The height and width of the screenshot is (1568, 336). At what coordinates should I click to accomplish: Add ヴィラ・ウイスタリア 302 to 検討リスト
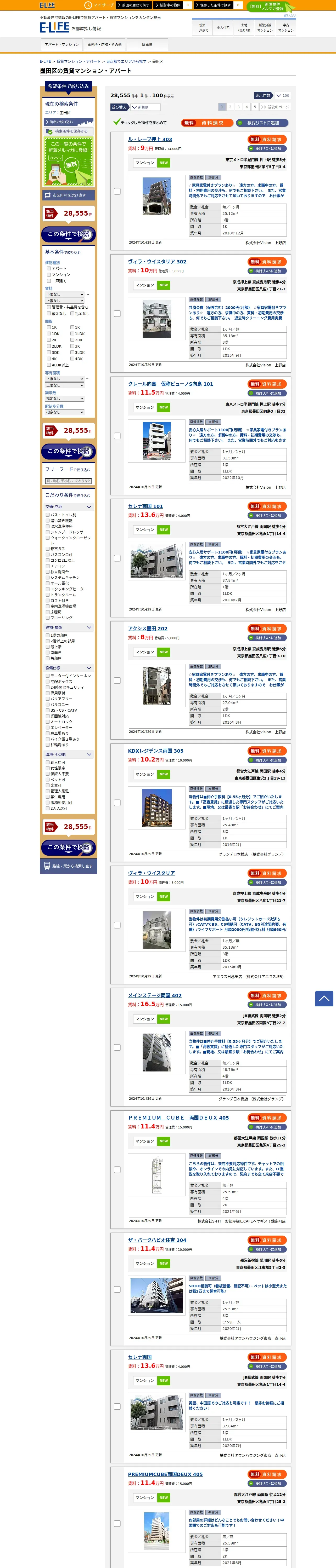pyautogui.click(x=267, y=271)
